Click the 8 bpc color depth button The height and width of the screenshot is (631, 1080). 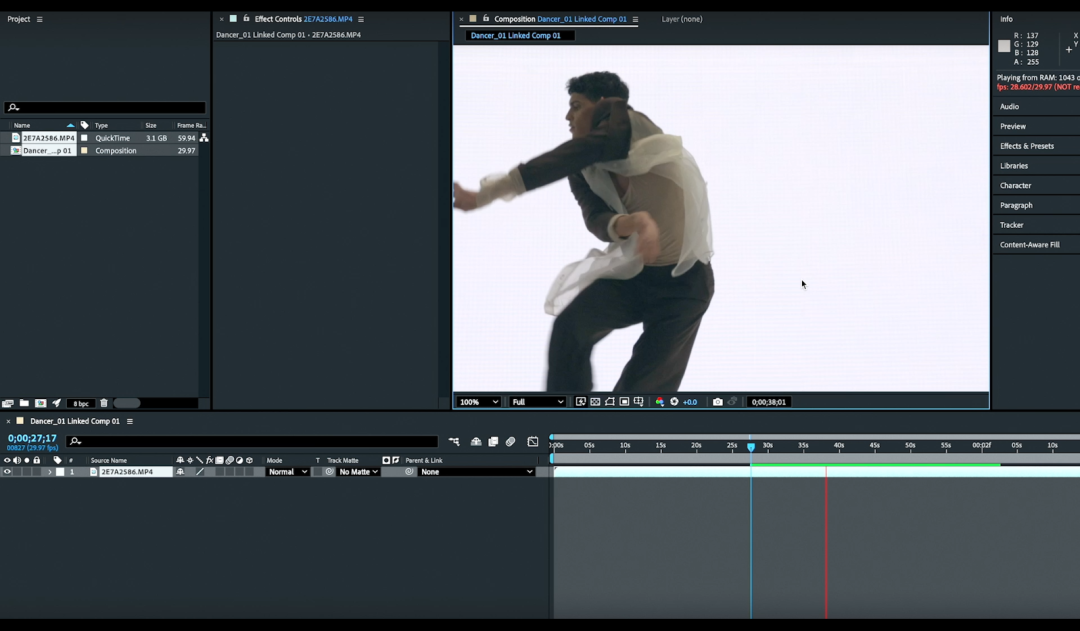(82, 403)
